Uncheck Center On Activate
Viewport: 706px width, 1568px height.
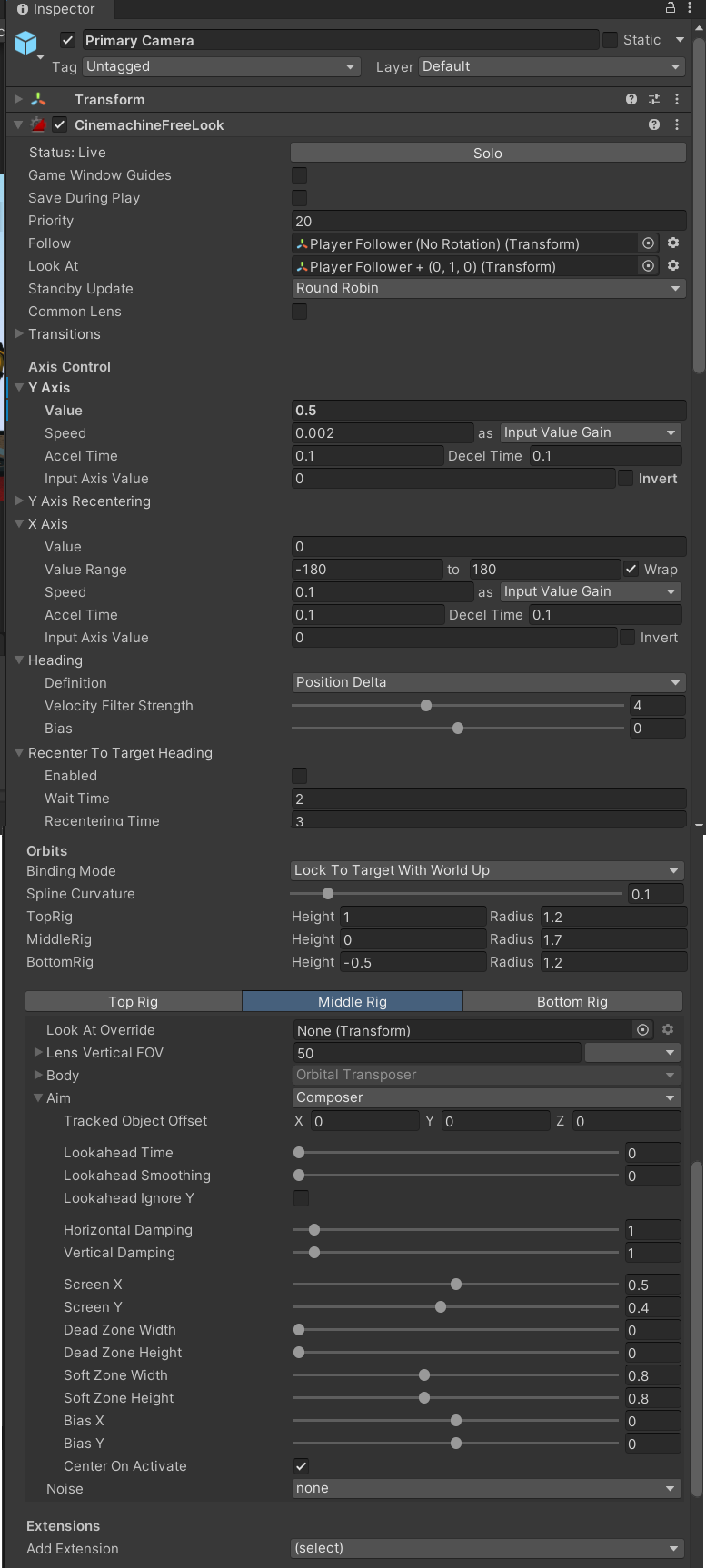coord(301,1465)
